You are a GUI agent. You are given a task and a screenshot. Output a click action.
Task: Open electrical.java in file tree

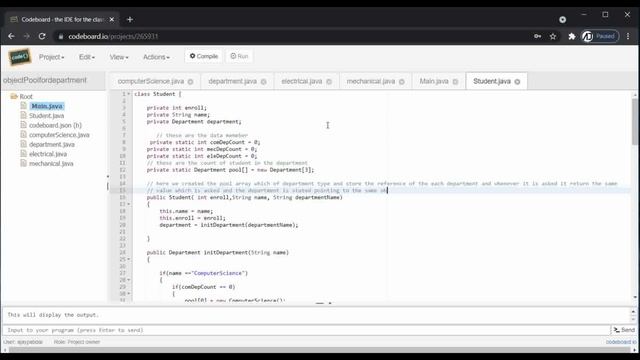coord(48,154)
